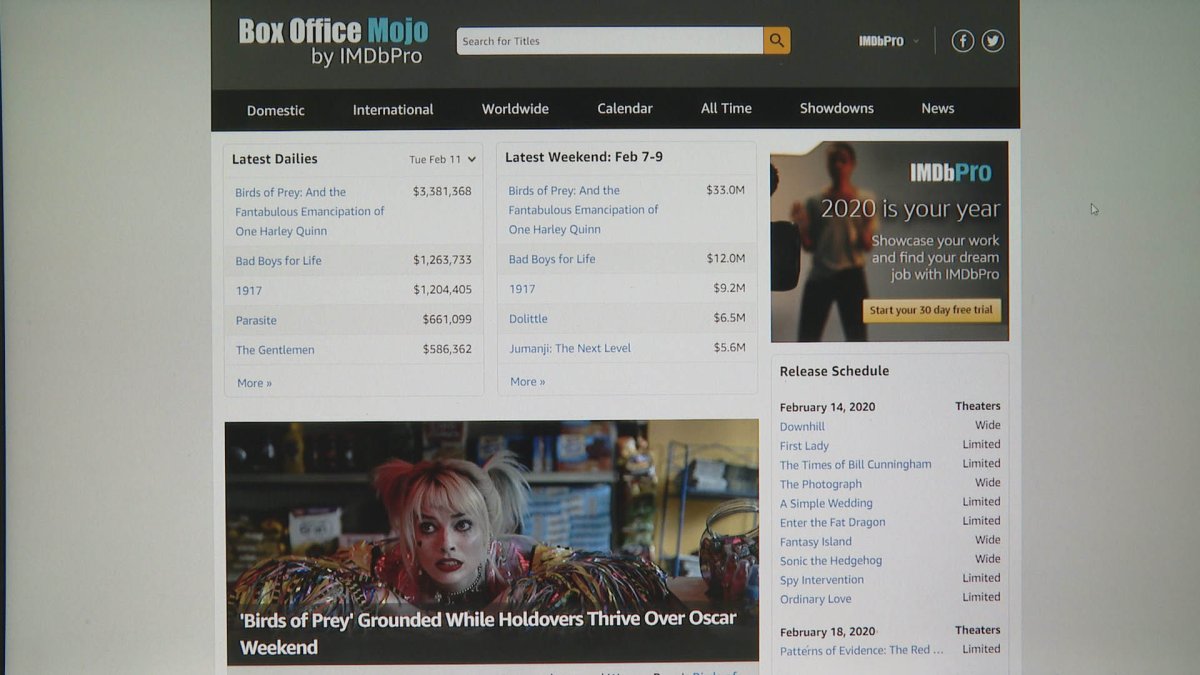This screenshot has width=1200, height=675.
Task: Click More » under Latest Dailies
Action: coord(254,383)
